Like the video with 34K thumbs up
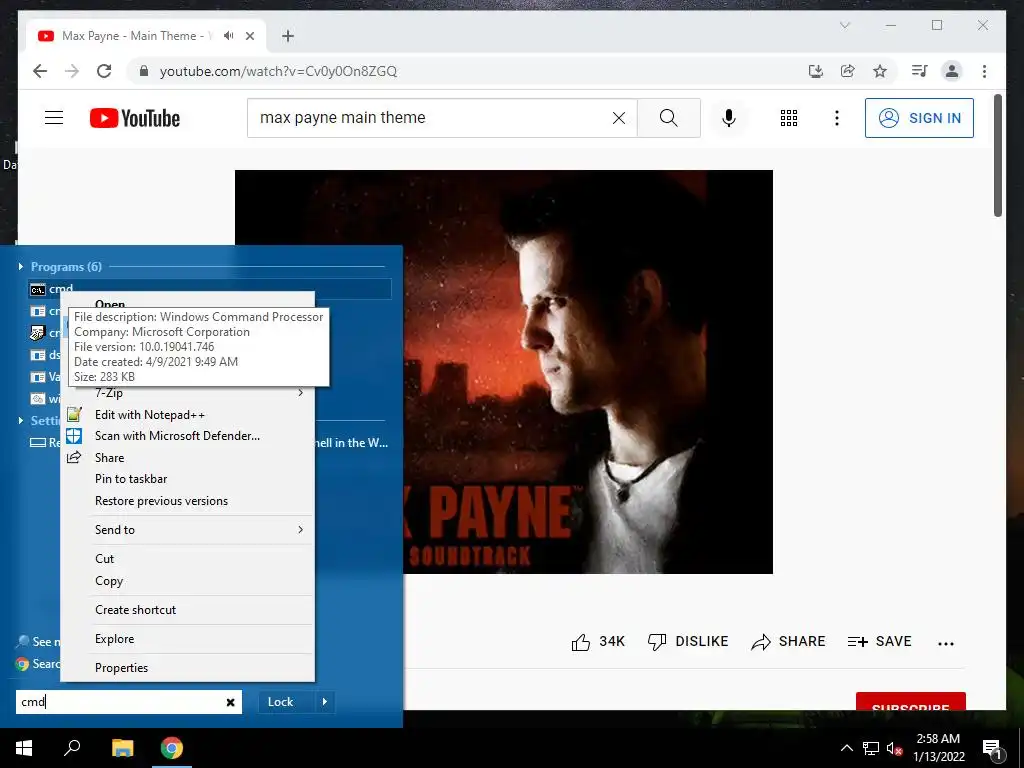This screenshot has width=1024, height=768. point(598,642)
